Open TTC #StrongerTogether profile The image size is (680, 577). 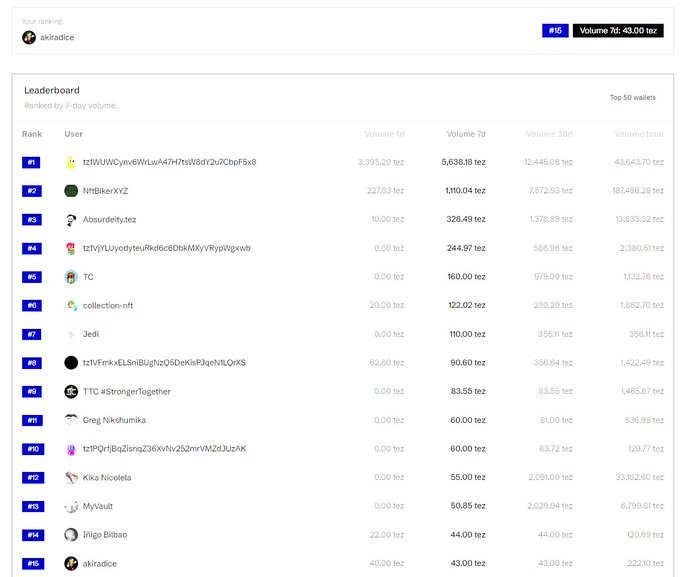click(x=127, y=391)
